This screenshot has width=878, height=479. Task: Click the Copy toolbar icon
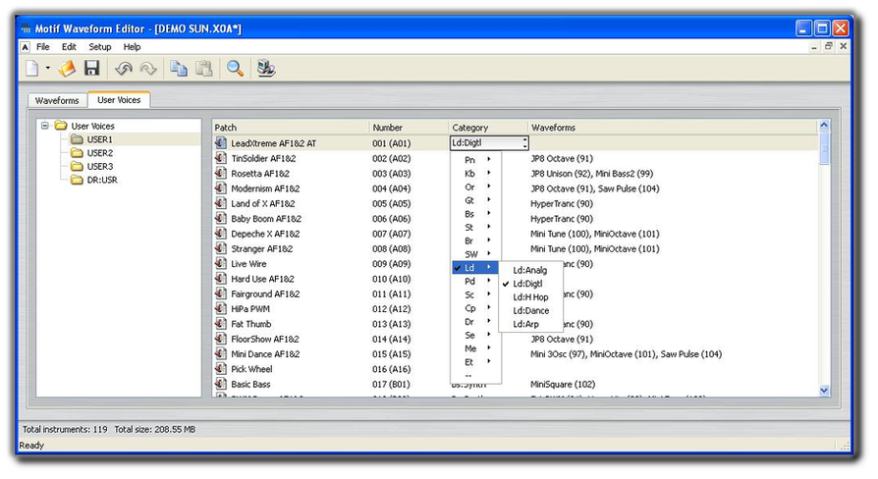(x=179, y=69)
